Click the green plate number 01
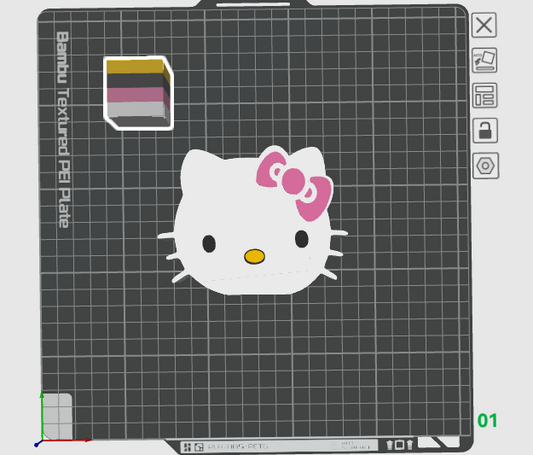The height and width of the screenshot is (455, 533). (x=487, y=420)
